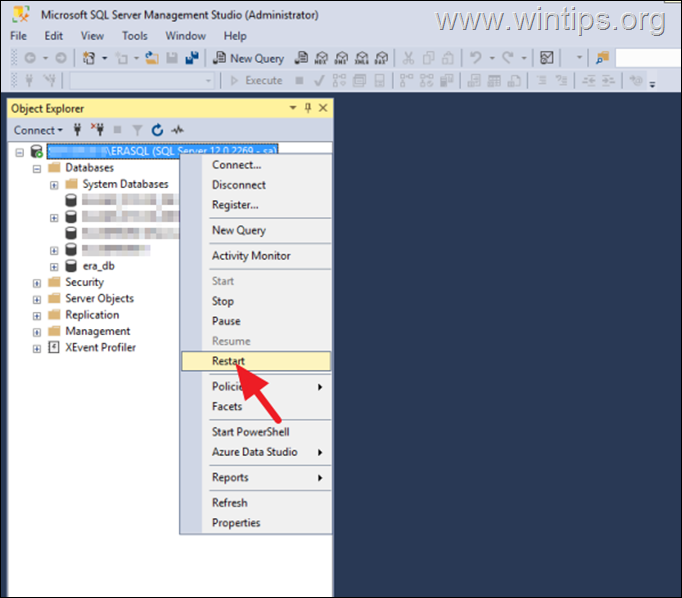
Task: Click the Cut scissors icon
Action: click(x=408, y=58)
